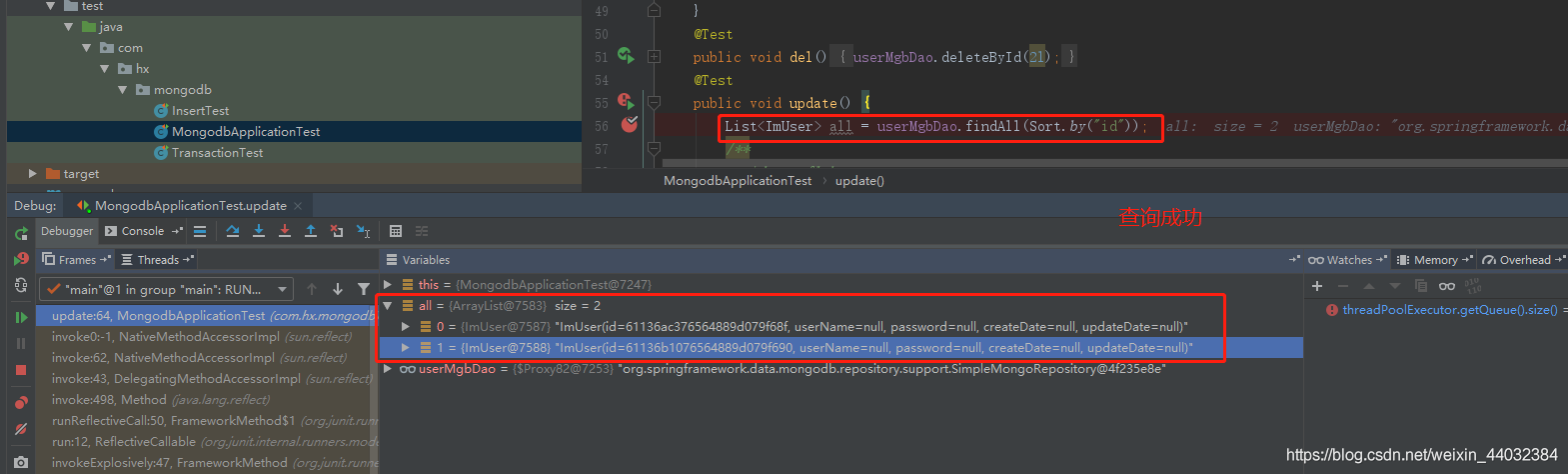Switch to the Debugger tab
Viewport: 1568px width, 474px height.
[67, 231]
